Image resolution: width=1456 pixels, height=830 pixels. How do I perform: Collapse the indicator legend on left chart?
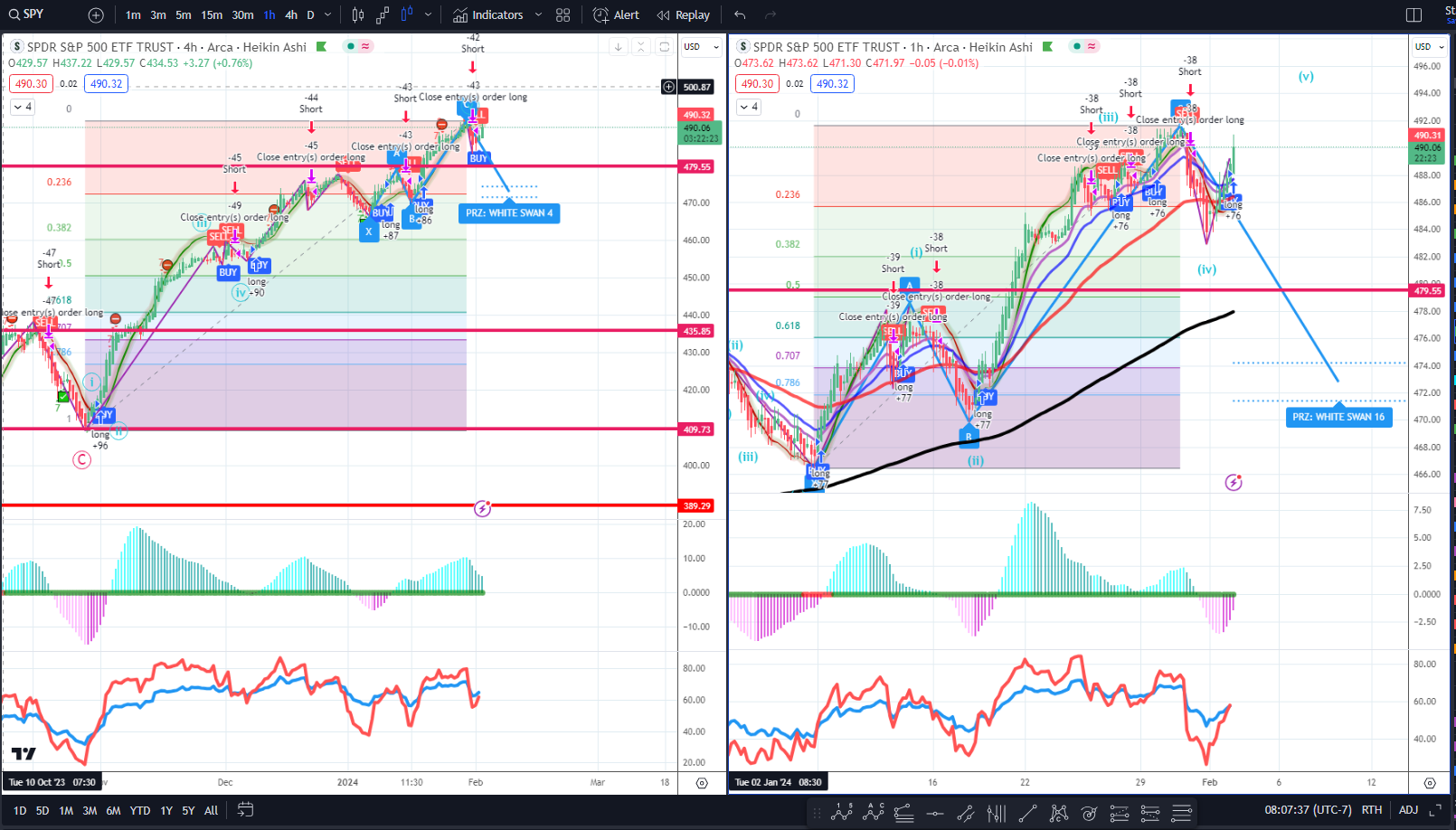click(23, 107)
